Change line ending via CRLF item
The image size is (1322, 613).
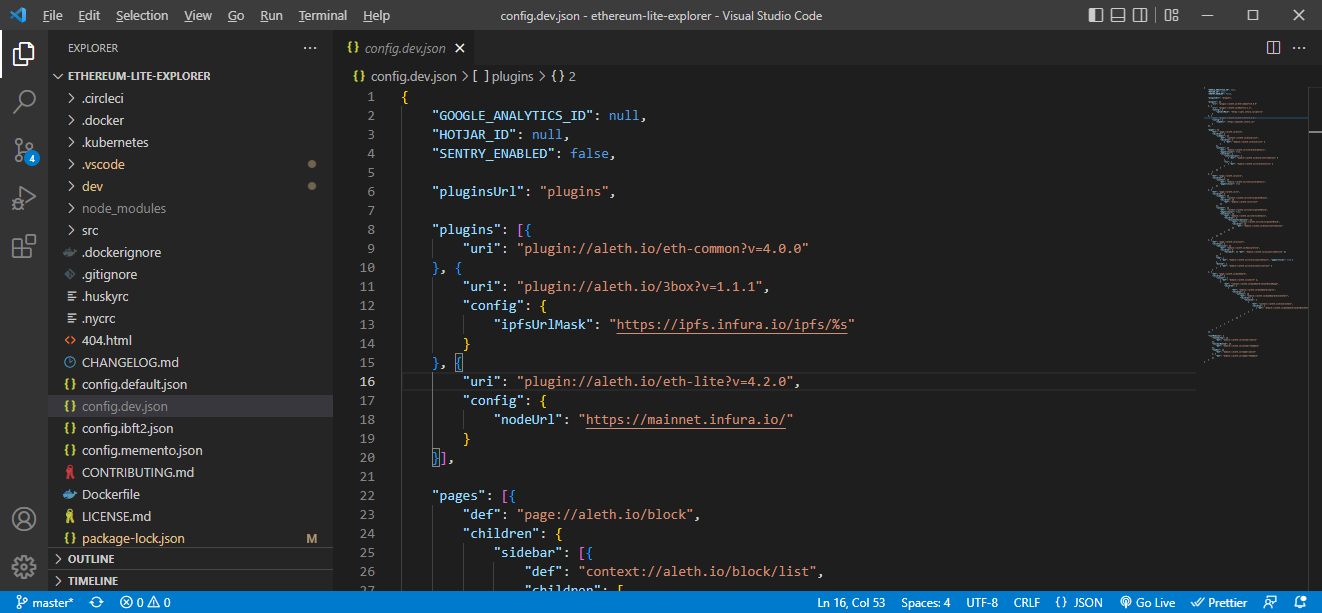click(x=1027, y=603)
